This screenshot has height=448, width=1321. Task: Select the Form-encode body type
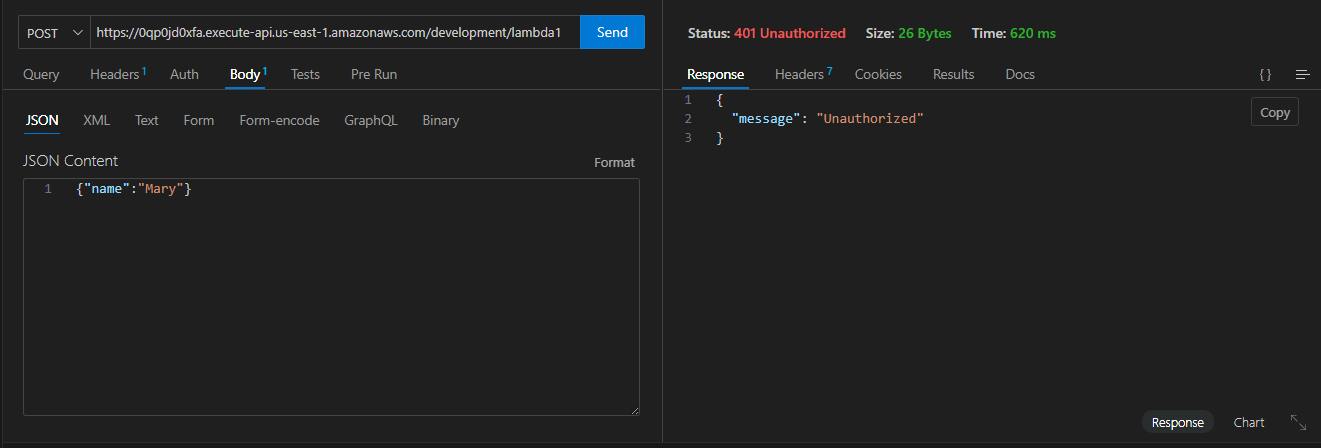(x=279, y=120)
